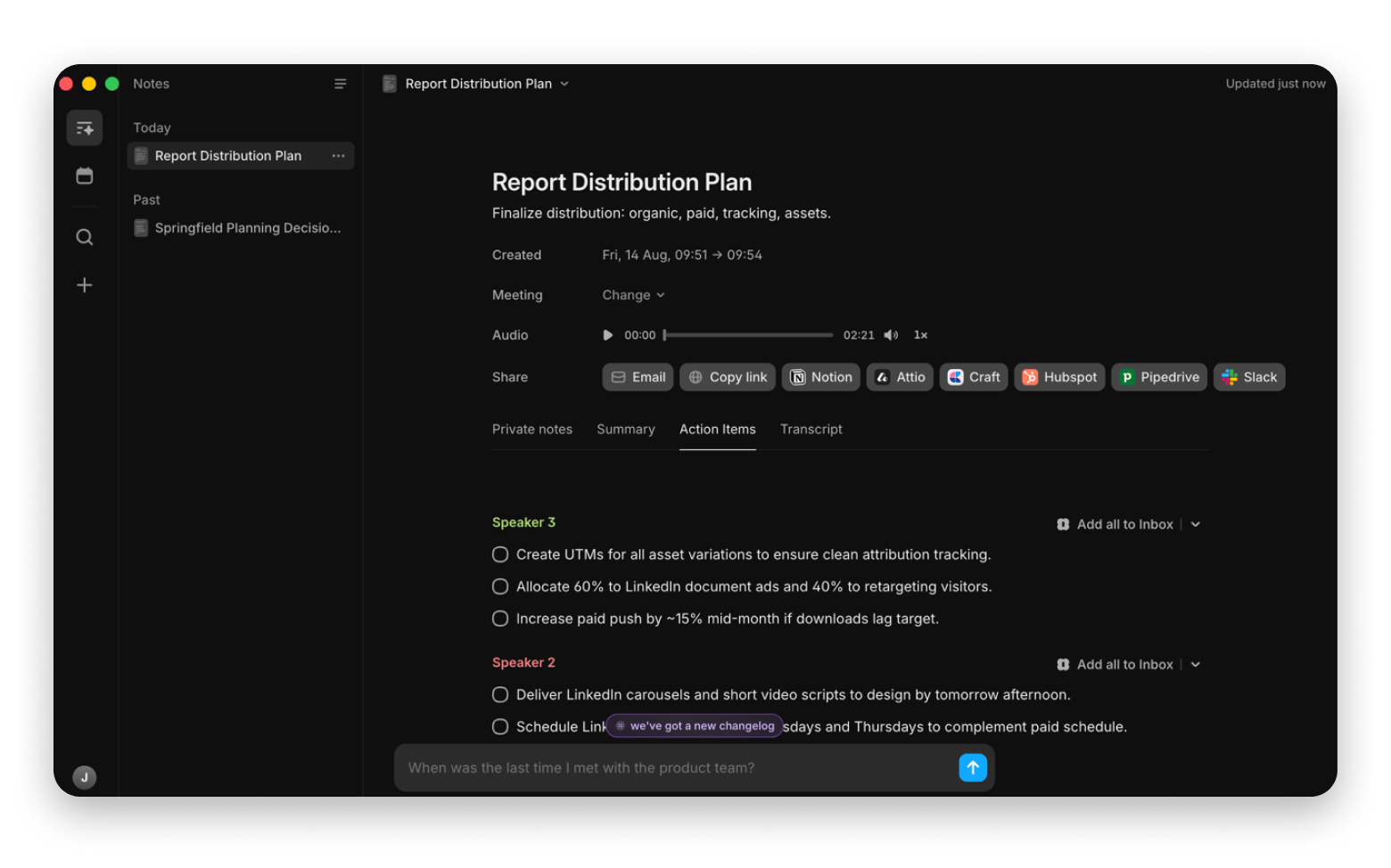Expand the Report Distribution Plan title dropdown
This screenshot has width=1391, height=868.
point(564,84)
